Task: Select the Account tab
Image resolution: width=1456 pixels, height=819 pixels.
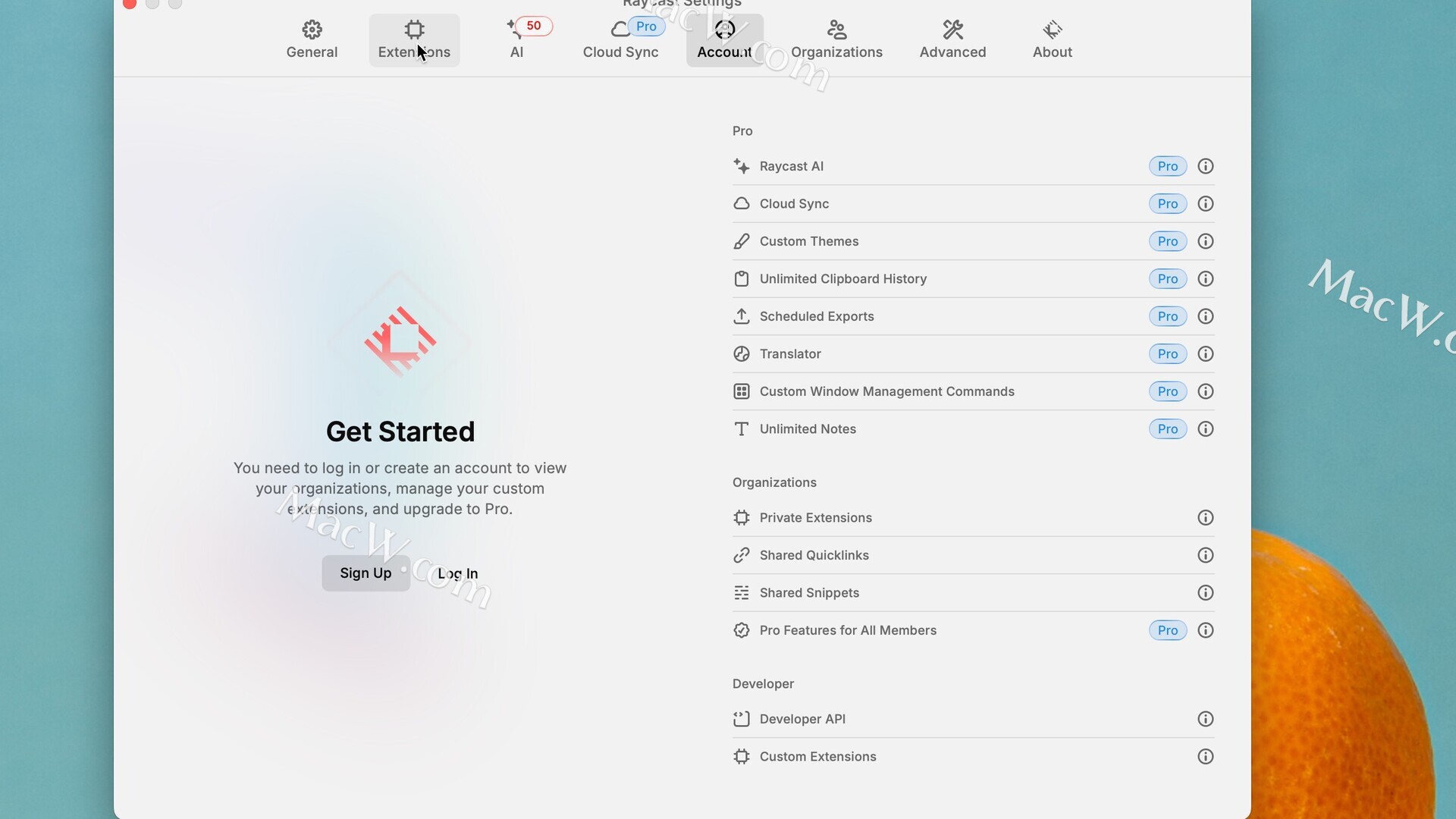Action: pyautogui.click(x=724, y=39)
